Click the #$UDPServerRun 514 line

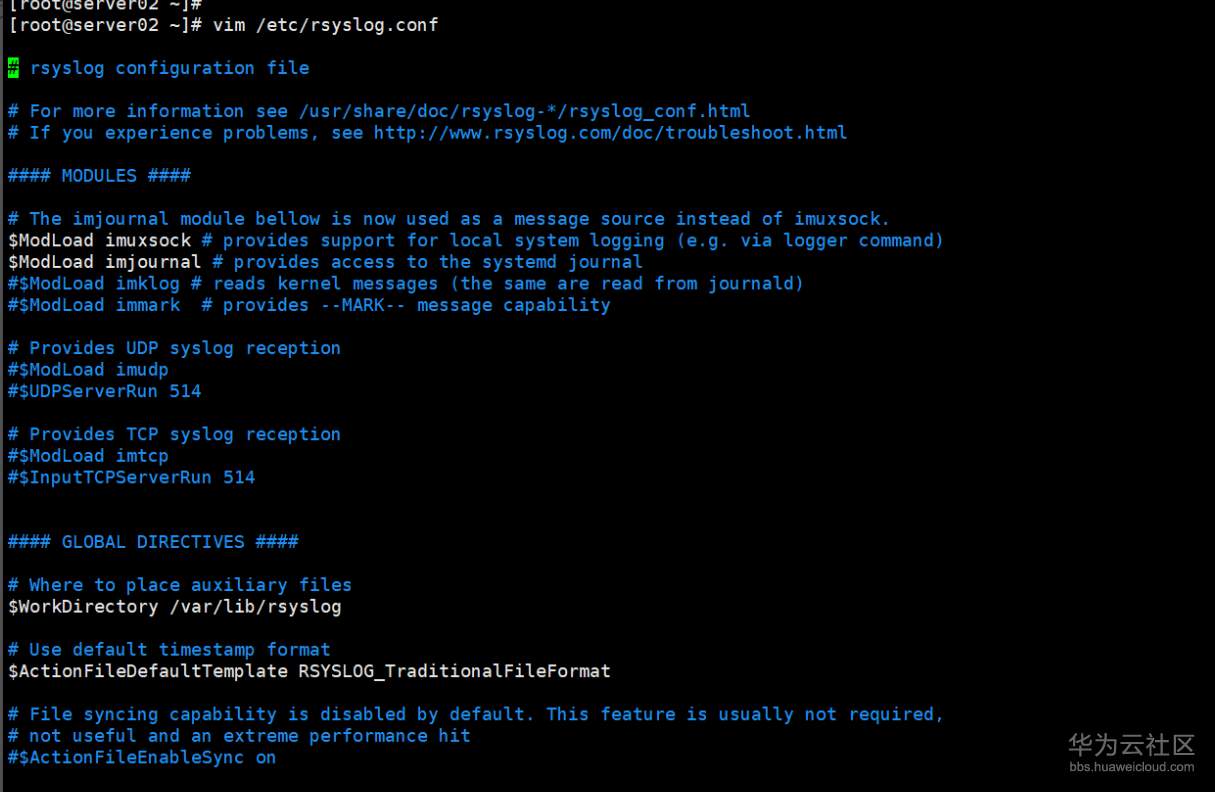[104, 392]
